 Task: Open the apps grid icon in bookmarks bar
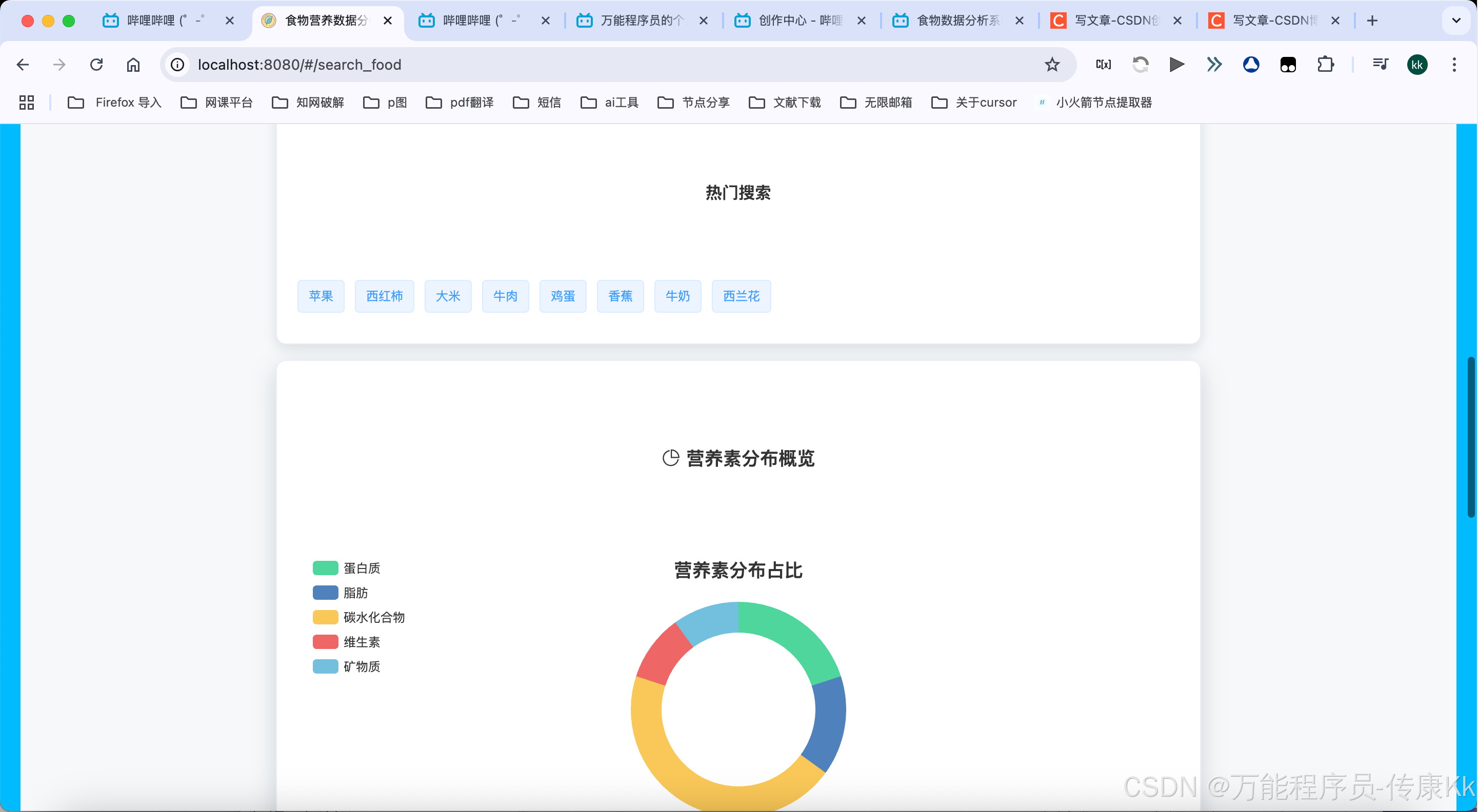(x=26, y=102)
